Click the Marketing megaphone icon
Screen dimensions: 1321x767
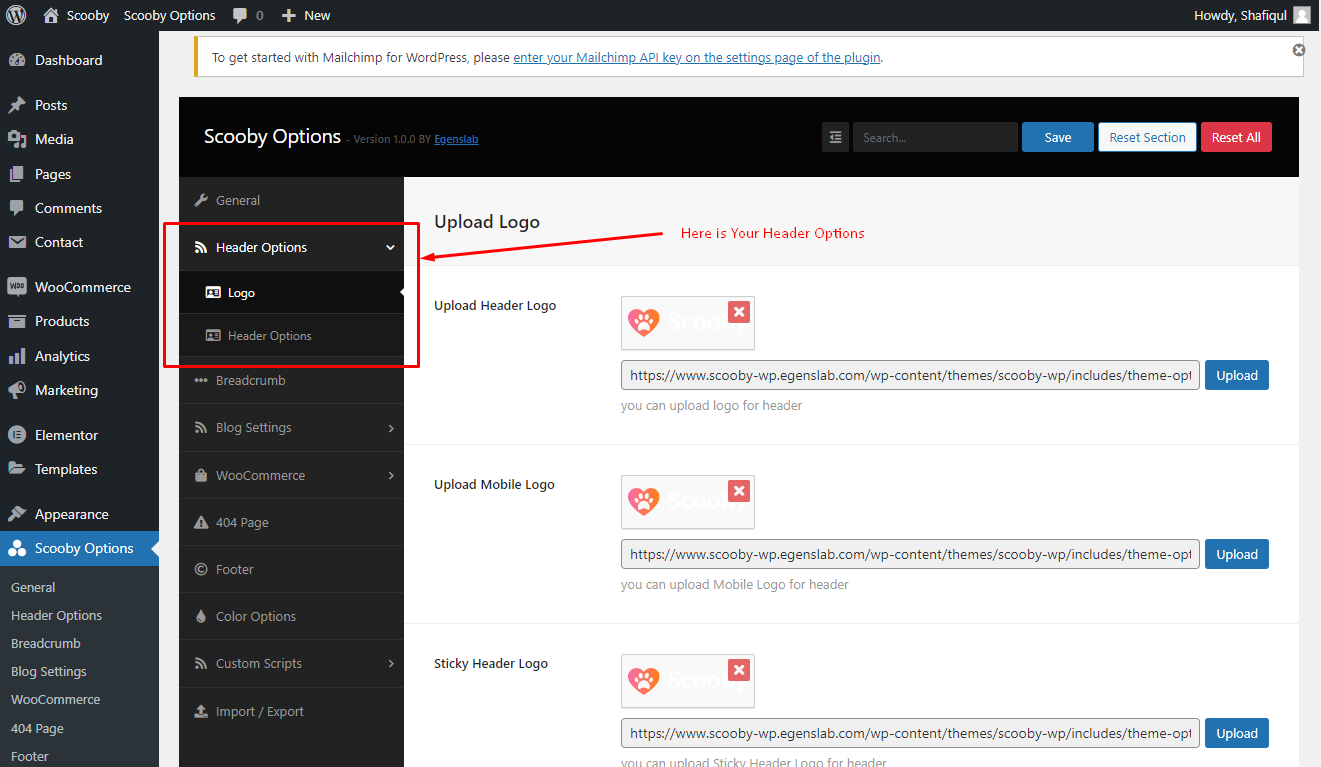pyautogui.click(x=17, y=390)
